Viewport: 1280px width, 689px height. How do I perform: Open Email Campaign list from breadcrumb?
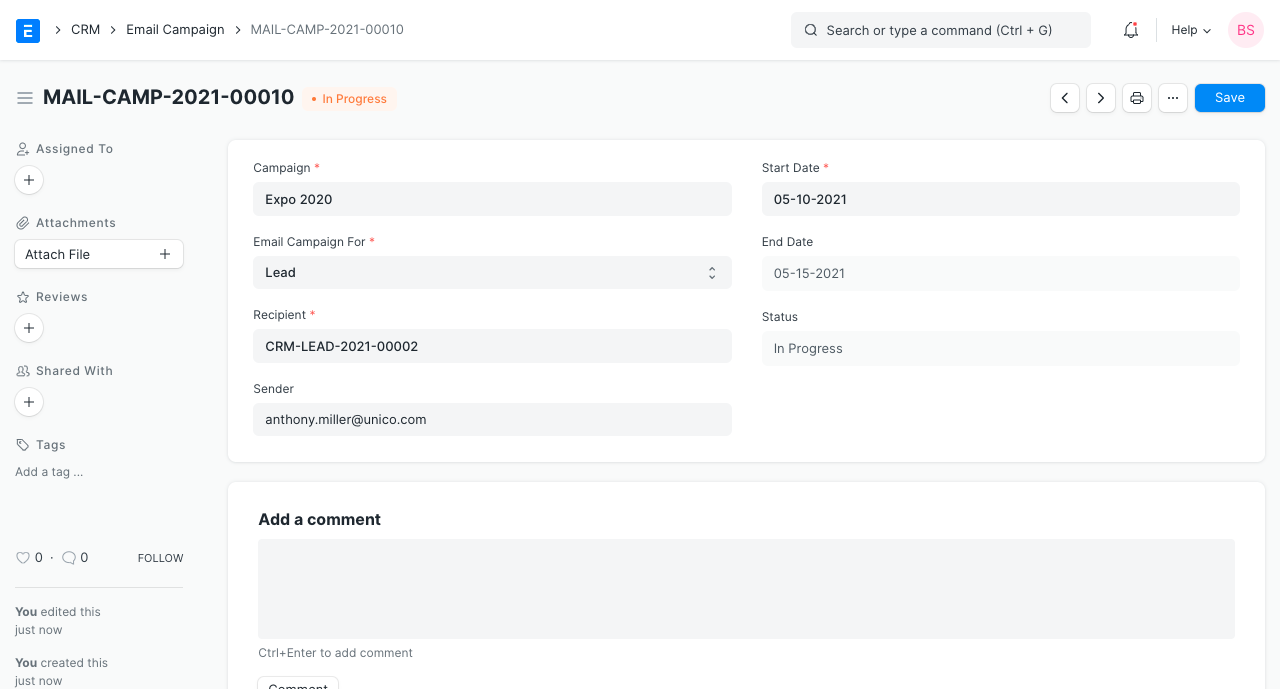click(175, 29)
